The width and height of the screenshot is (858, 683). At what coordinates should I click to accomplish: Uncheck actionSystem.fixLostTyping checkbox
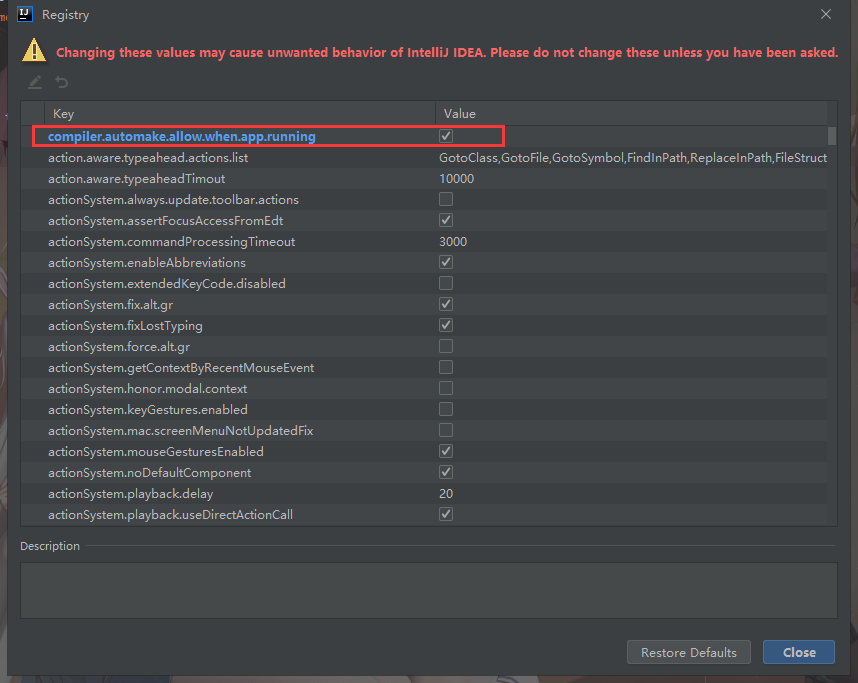[x=446, y=325]
